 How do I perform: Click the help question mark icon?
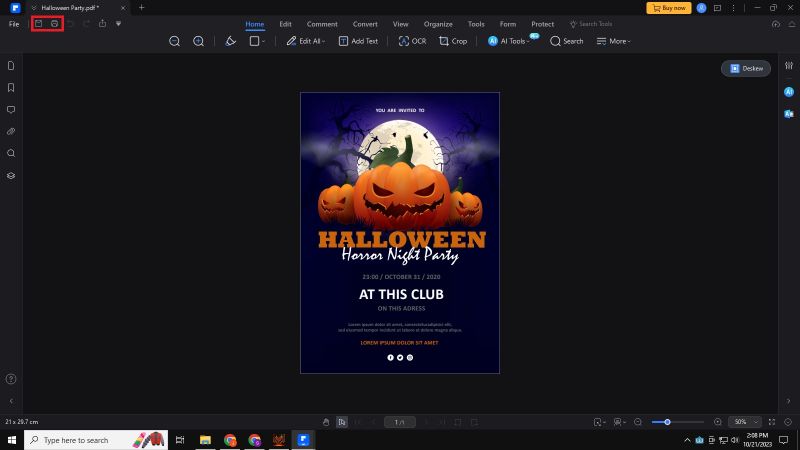pyautogui.click(x=11, y=379)
